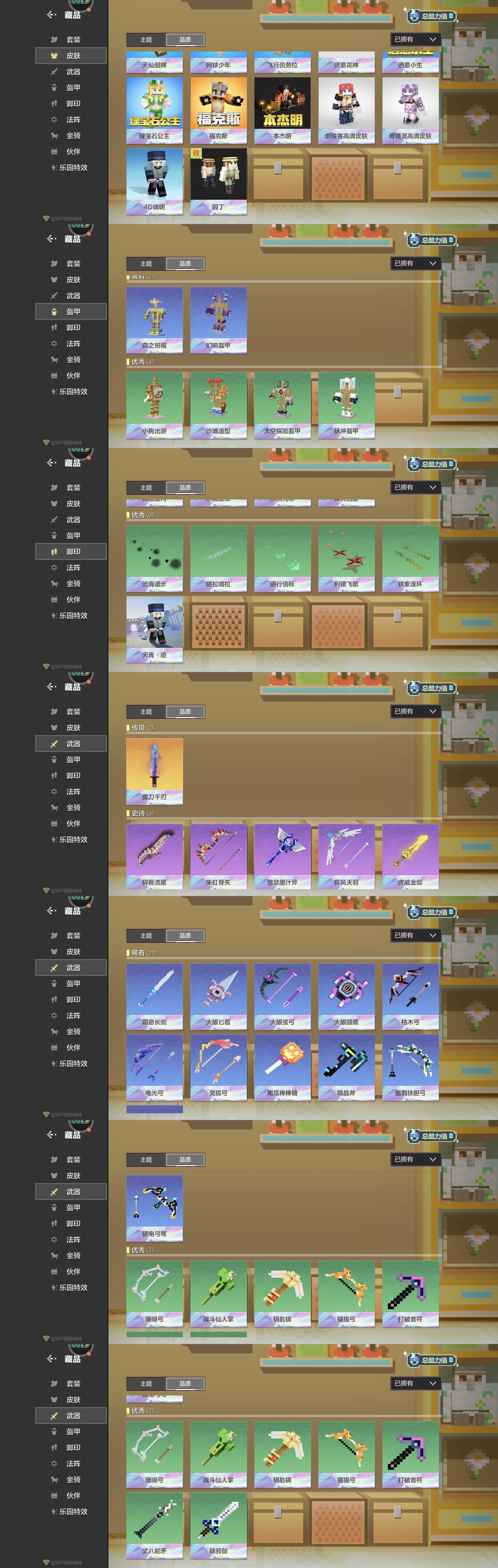Open the 疾风天羽 bow item
This screenshot has width=498, height=1568.
click(346, 856)
